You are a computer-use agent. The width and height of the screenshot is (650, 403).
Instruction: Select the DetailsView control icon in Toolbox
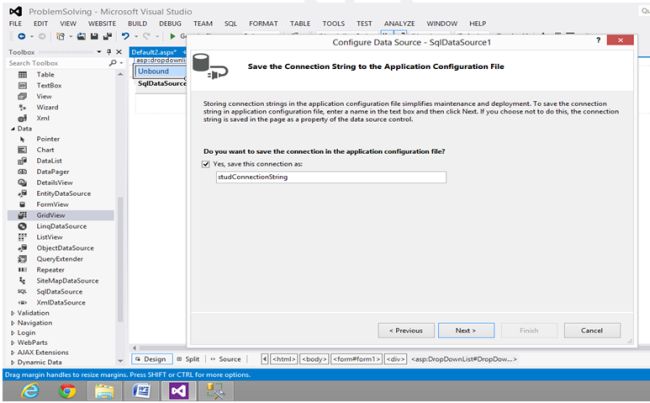pos(22,182)
